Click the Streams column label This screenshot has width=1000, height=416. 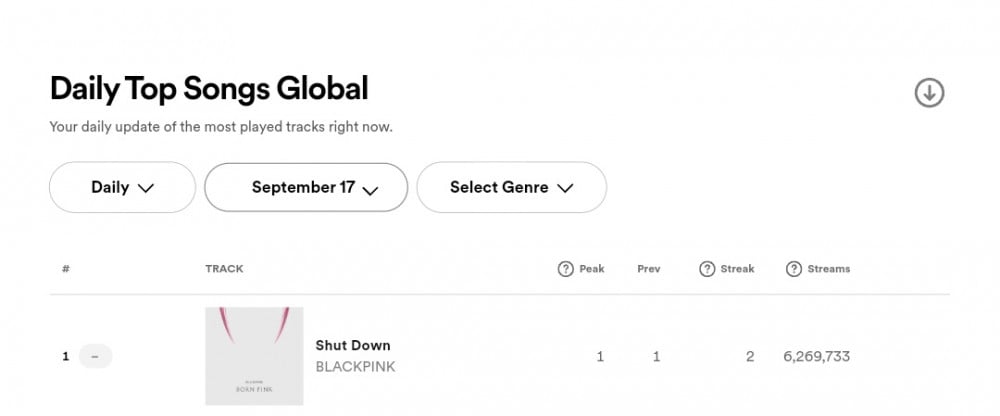pyautogui.click(x=828, y=269)
